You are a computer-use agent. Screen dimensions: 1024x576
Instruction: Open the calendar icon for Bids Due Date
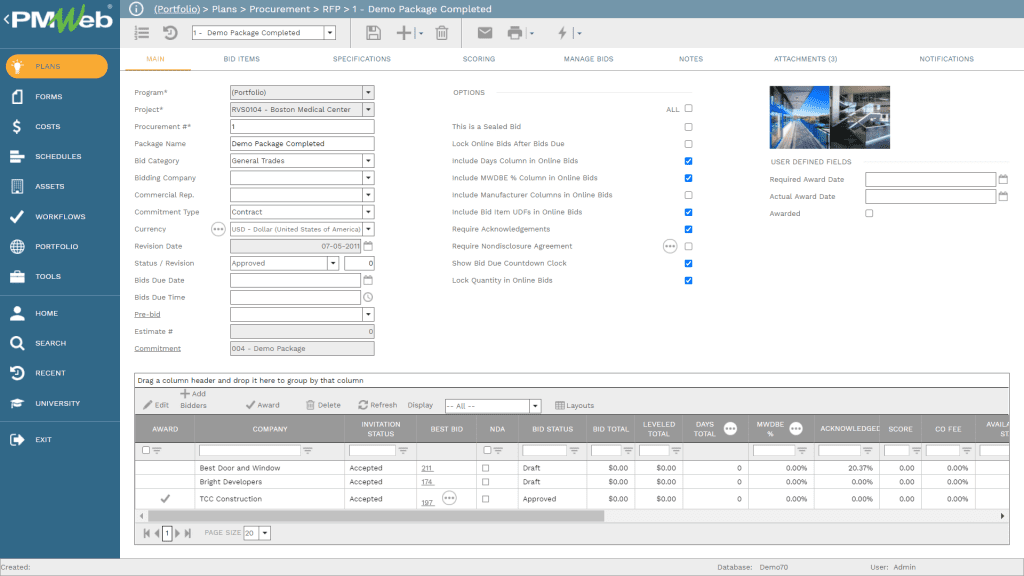(368, 280)
